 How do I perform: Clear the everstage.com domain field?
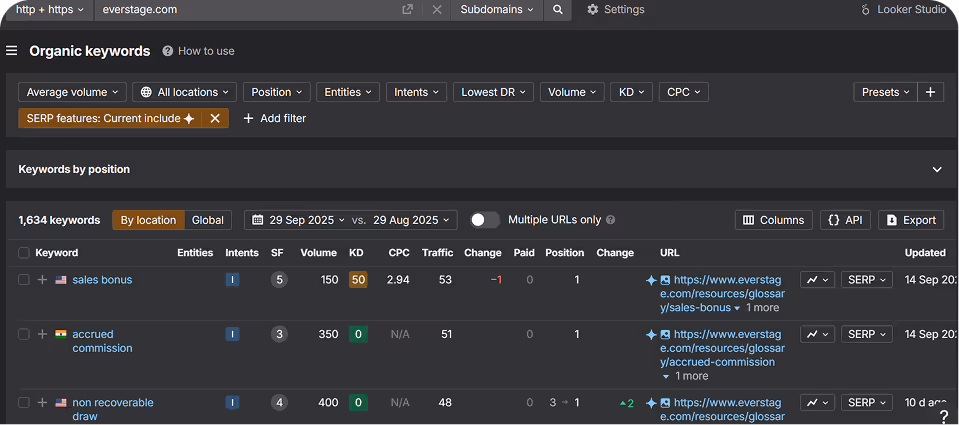[437, 10]
